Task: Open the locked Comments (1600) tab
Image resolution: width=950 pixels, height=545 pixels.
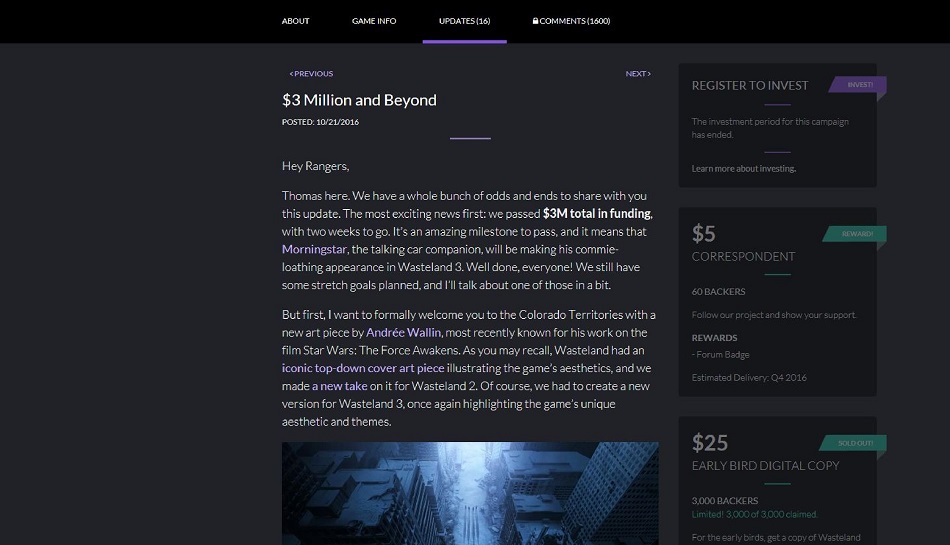Action: [x=574, y=21]
